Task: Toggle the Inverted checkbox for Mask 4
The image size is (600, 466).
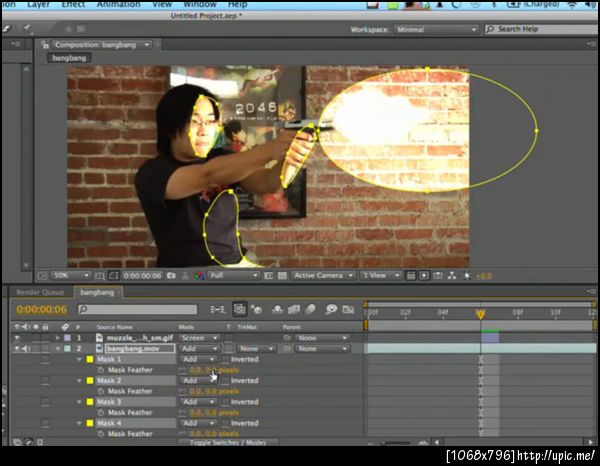Action: click(226, 423)
